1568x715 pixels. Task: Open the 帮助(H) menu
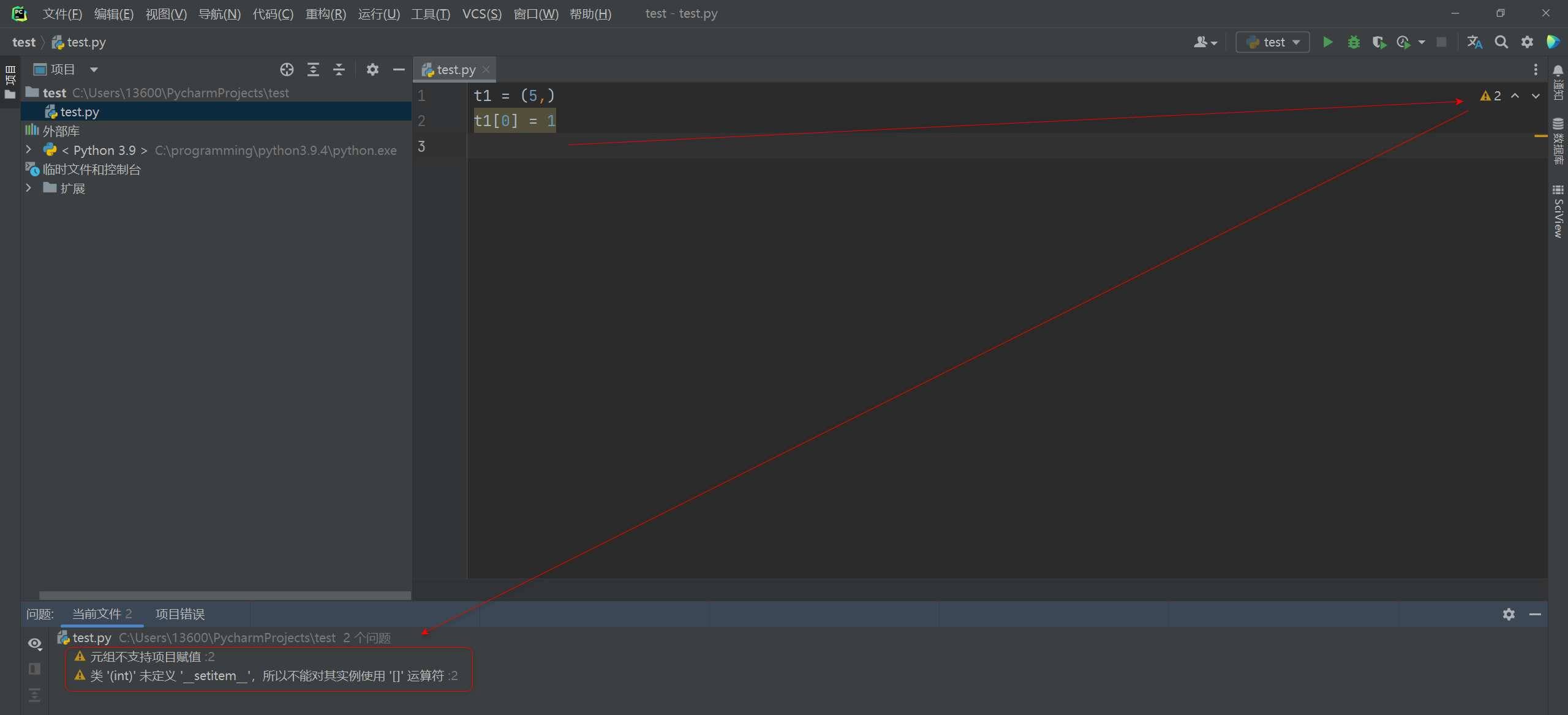pos(590,13)
